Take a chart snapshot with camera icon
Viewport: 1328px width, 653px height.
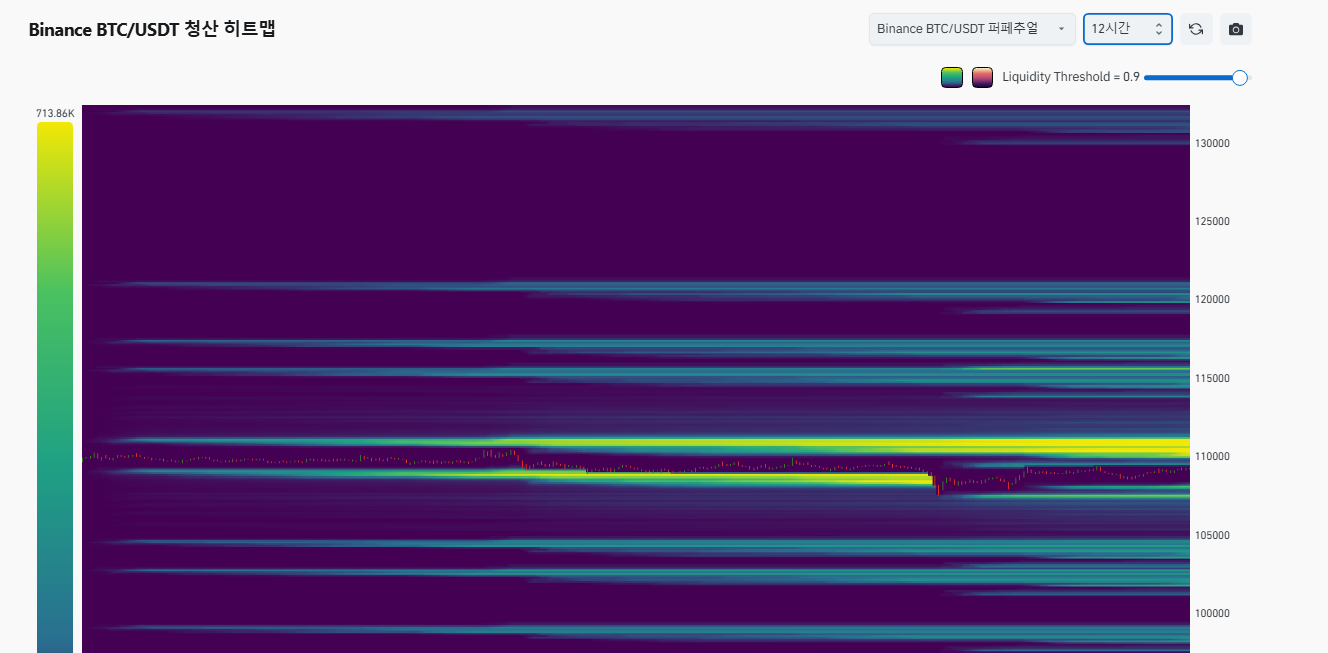point(1236,29)
